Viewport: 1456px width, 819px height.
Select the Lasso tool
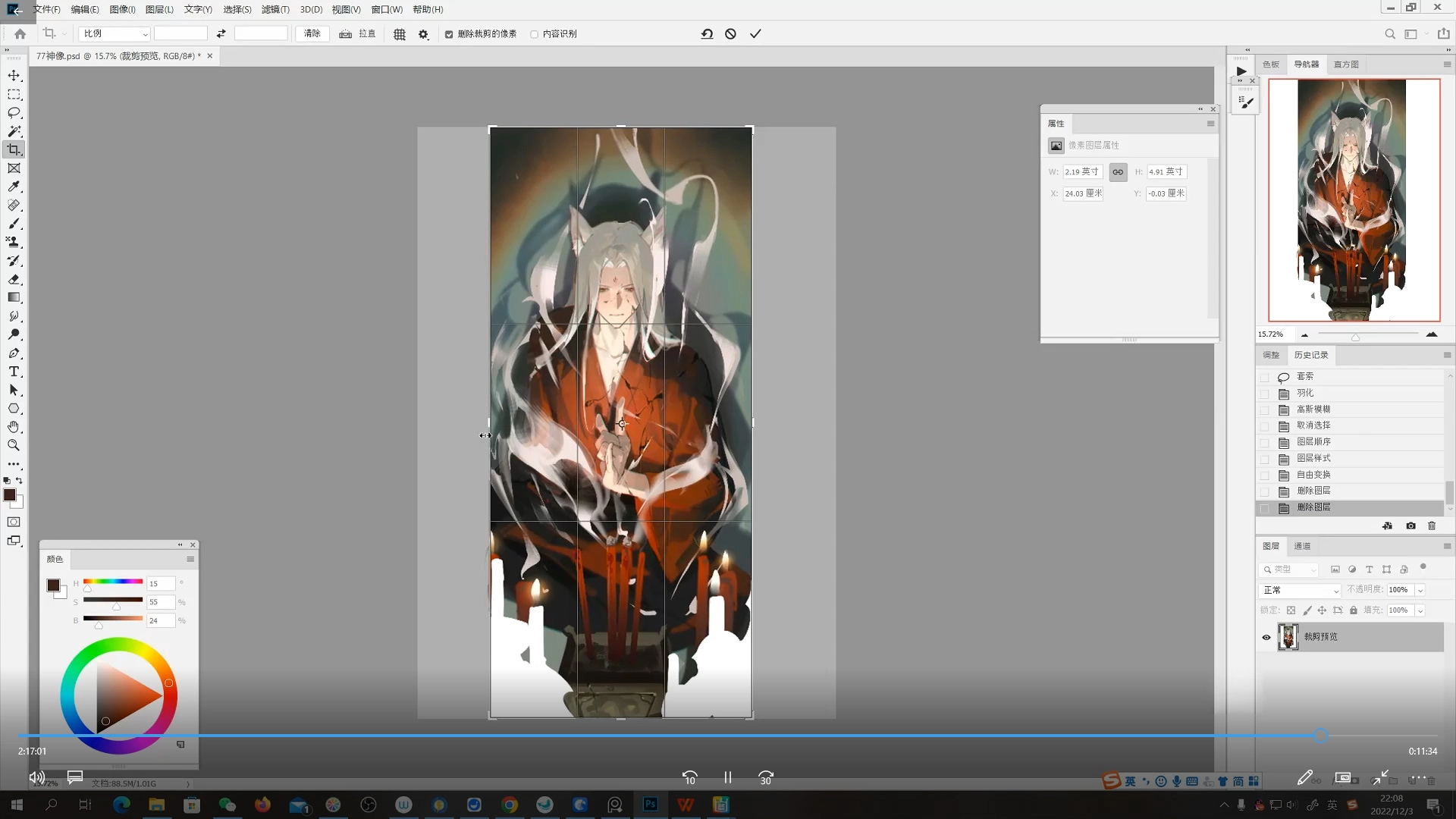tap(14, 113)
